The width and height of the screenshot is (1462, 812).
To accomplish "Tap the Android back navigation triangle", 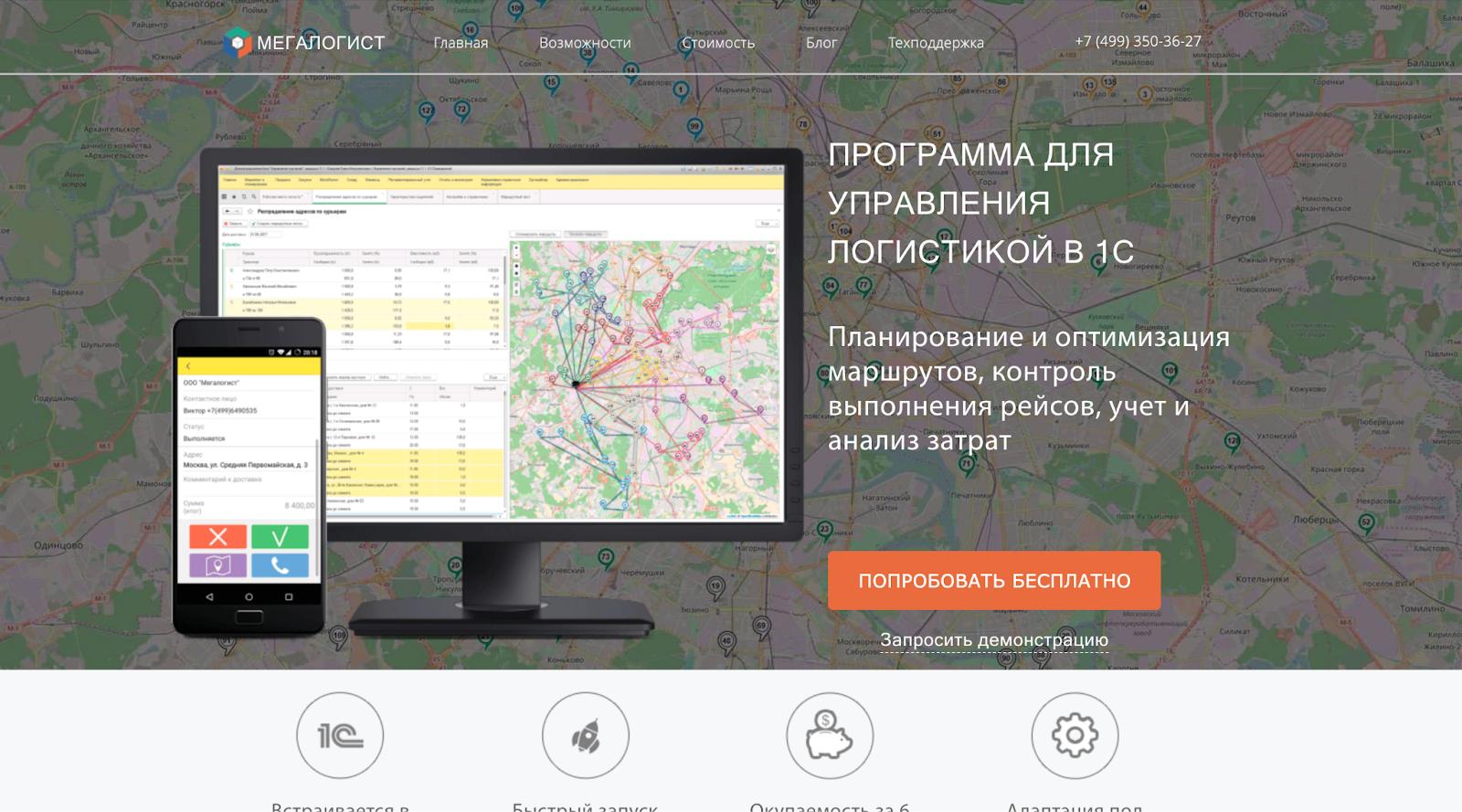I will pos(209,596).
